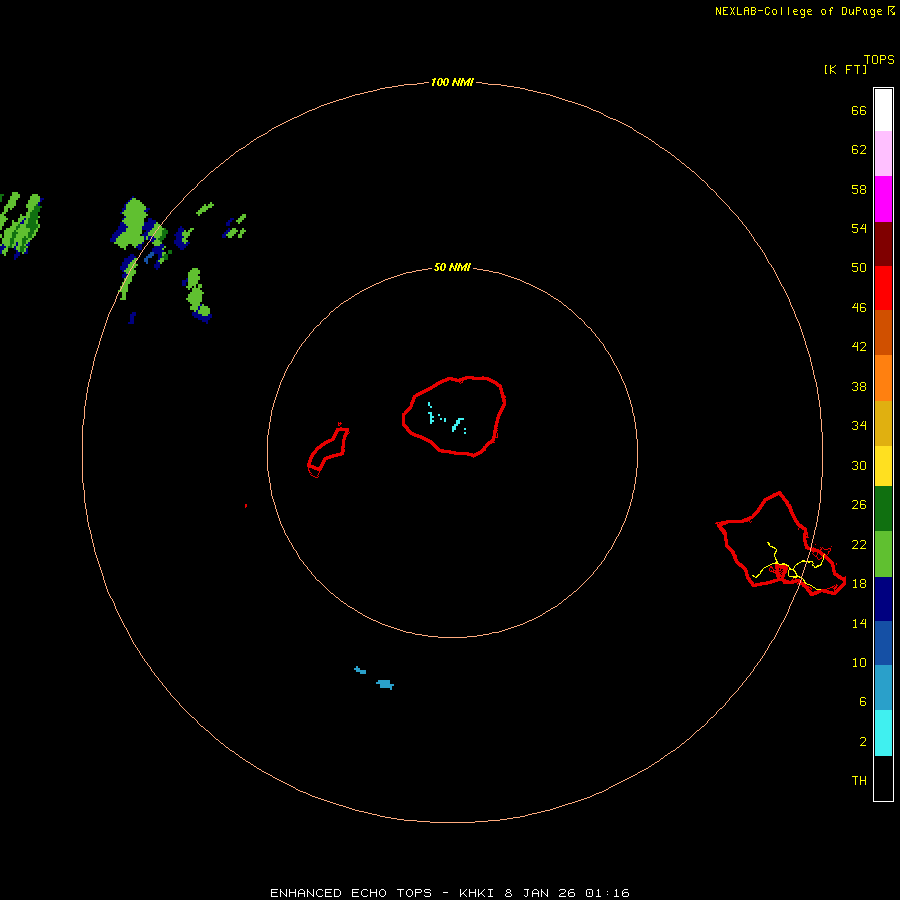
Task: Click the TH legend label
Action: coord(859,781)
